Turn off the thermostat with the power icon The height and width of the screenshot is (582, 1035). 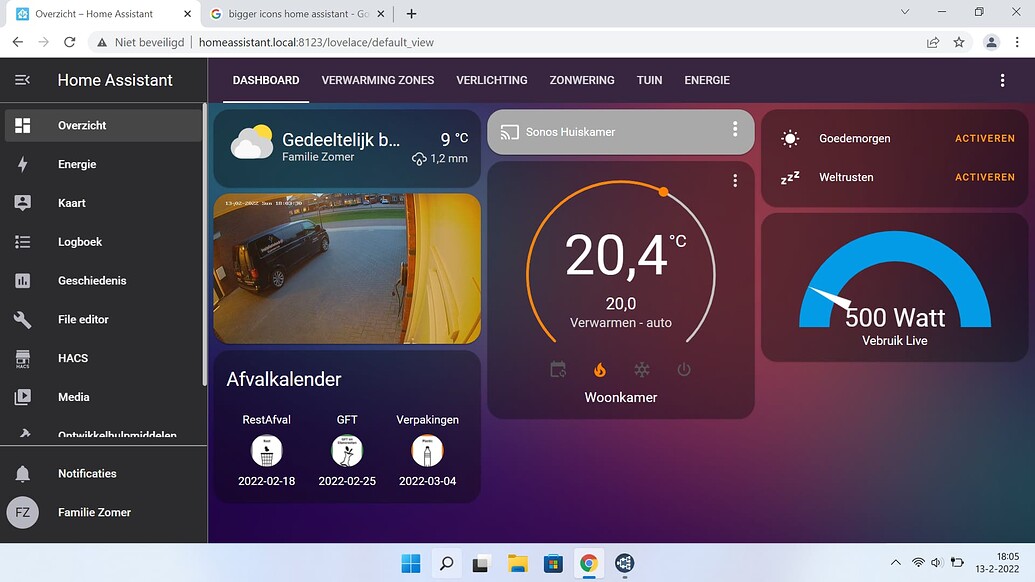(683, 369)
